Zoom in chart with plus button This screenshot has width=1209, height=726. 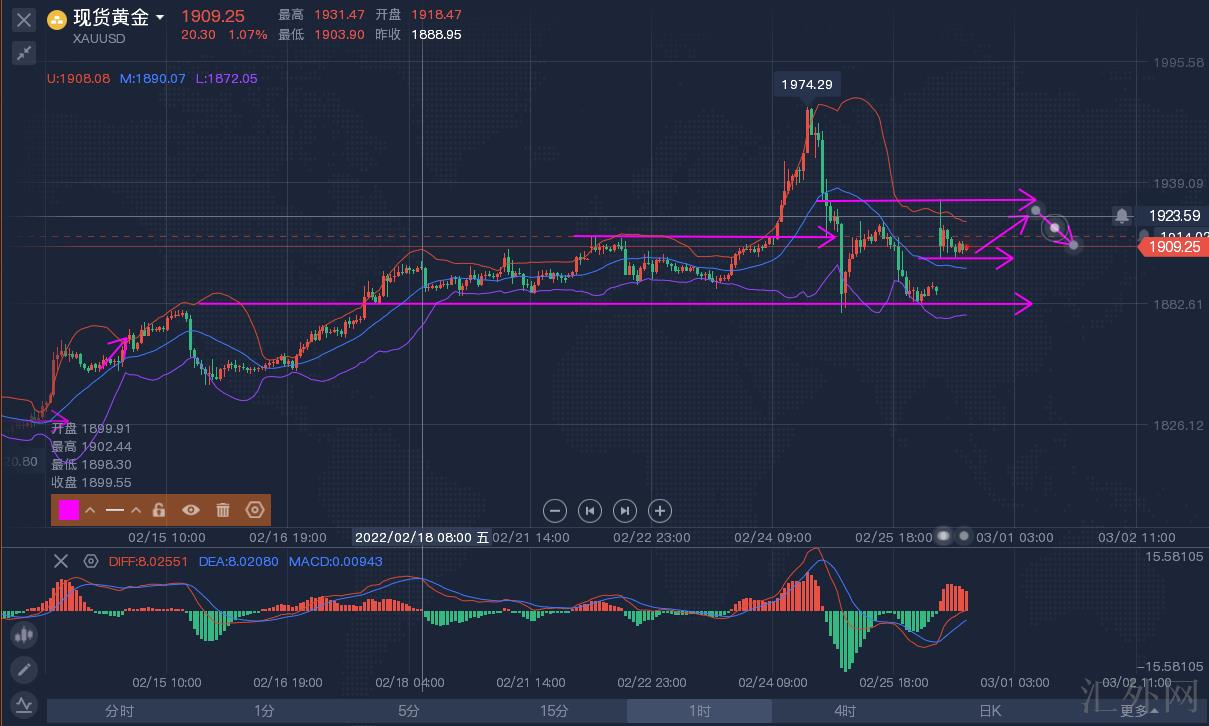click(660, 511)
